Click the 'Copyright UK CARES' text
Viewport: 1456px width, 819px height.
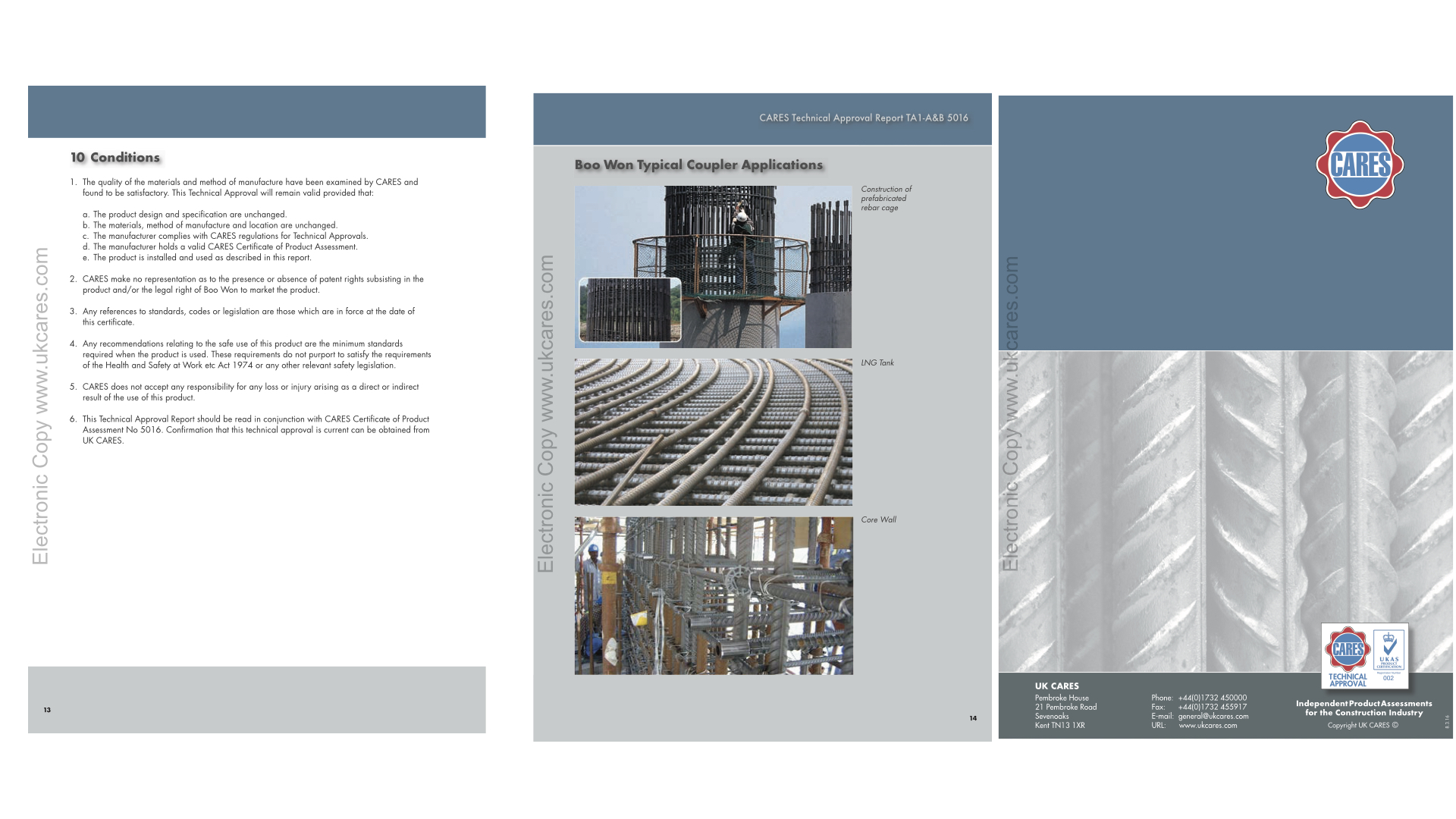1362,726
